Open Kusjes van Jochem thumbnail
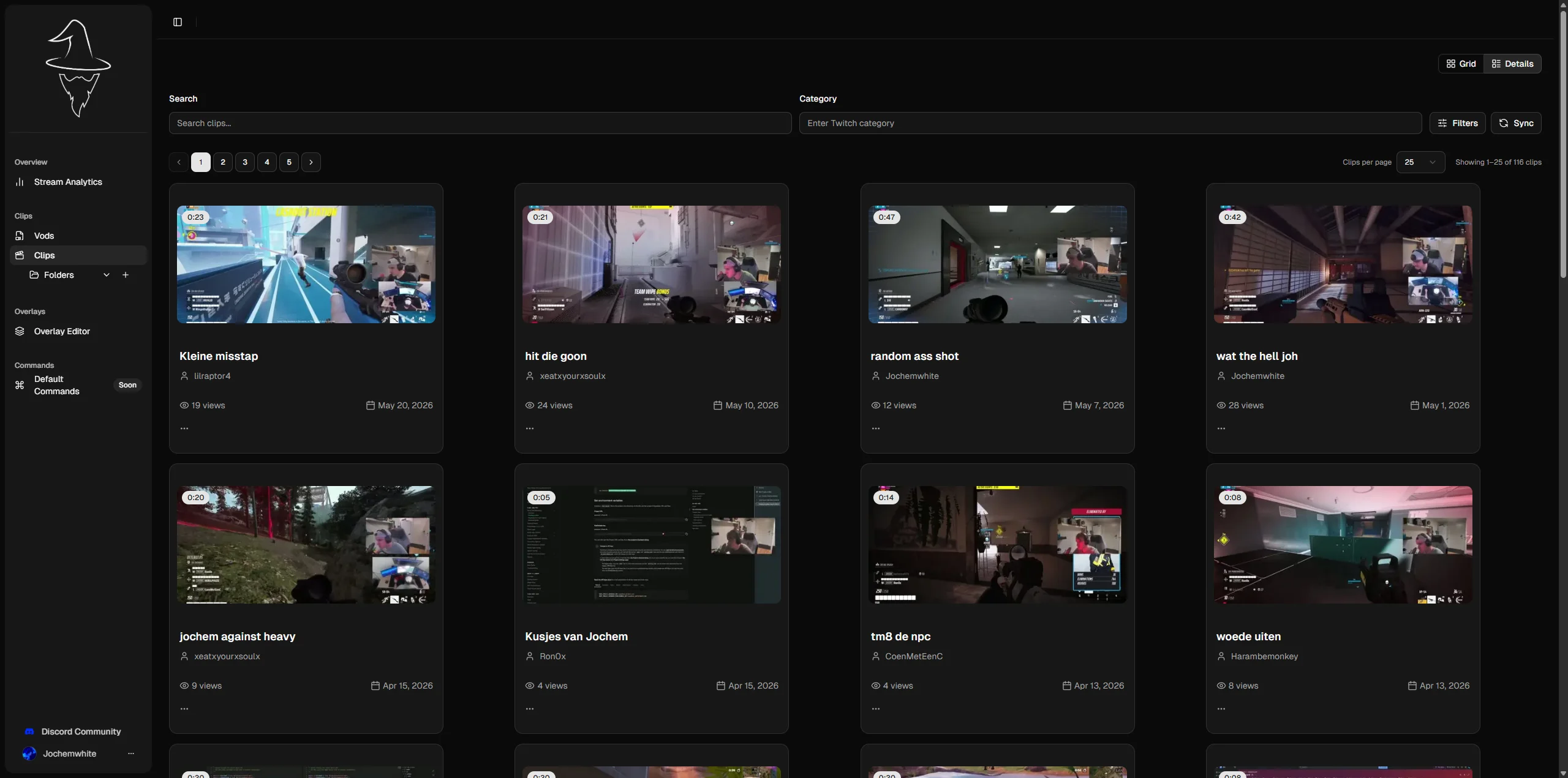 652,545
